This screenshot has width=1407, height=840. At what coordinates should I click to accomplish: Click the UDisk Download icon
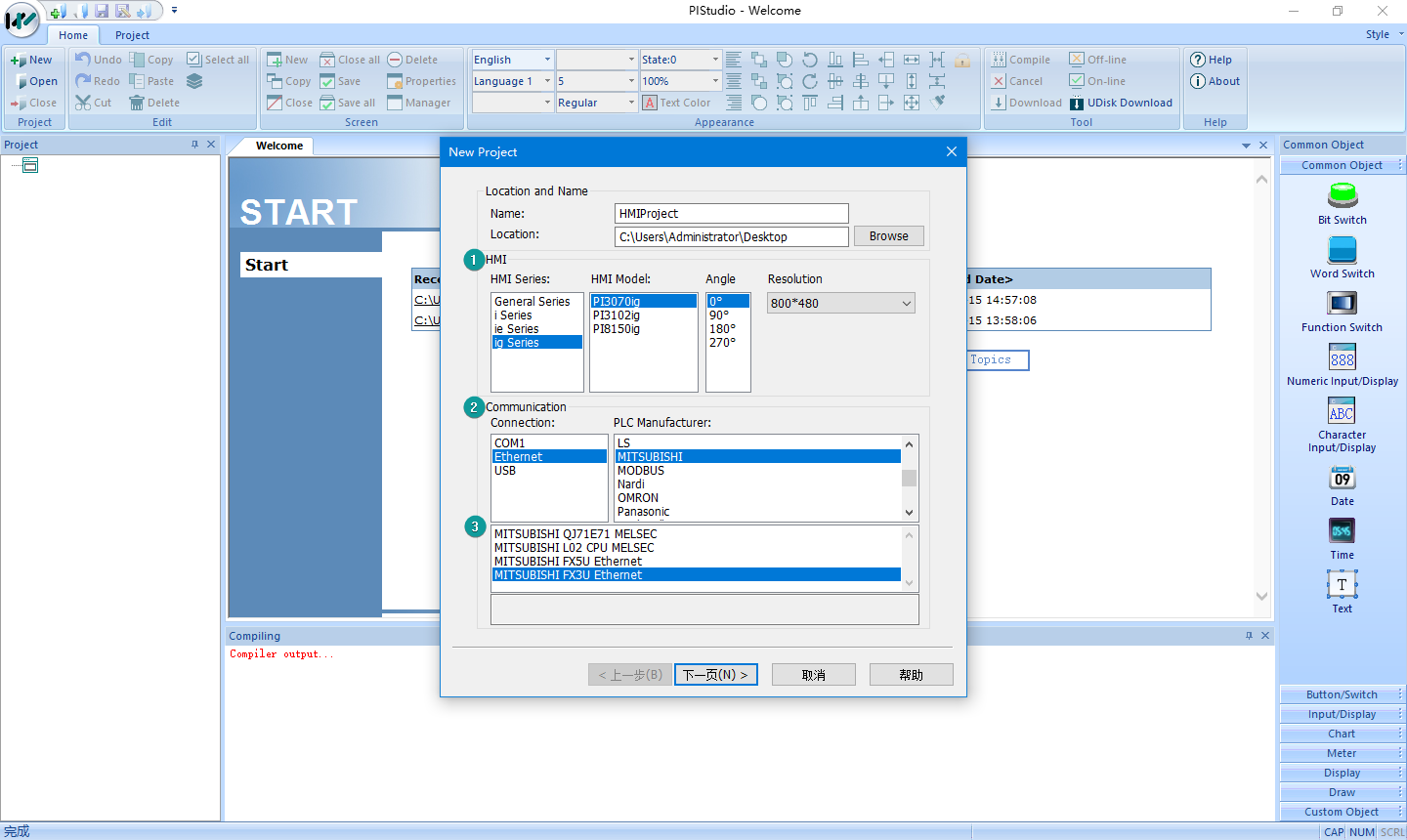tap(1077, 103)
